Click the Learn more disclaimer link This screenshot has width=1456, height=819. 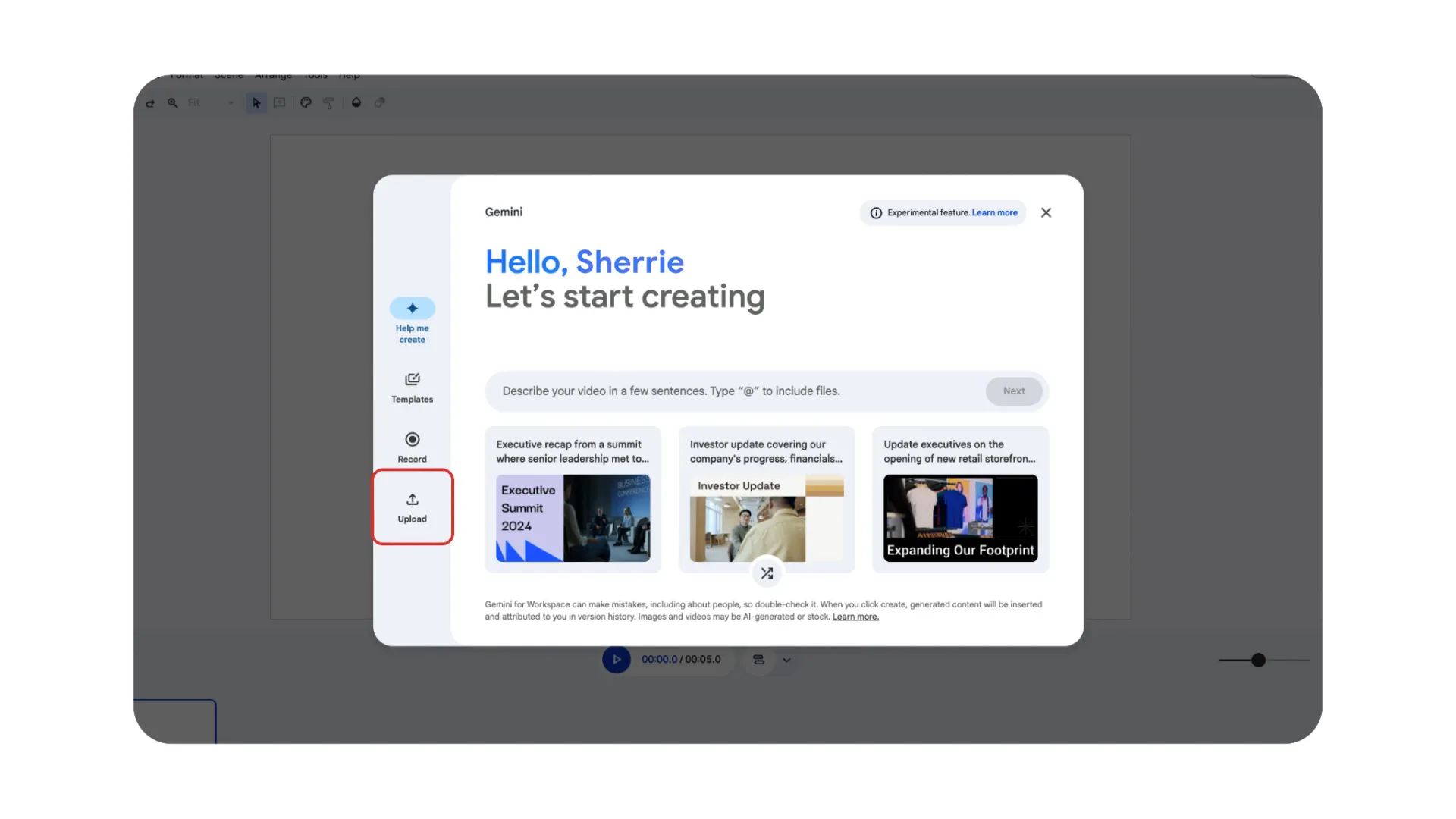[855, 616]
